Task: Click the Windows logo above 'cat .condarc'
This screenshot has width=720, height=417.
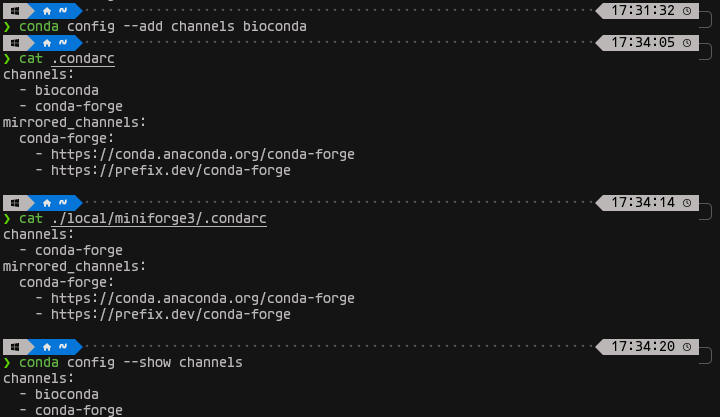Action: pos(14,42)
